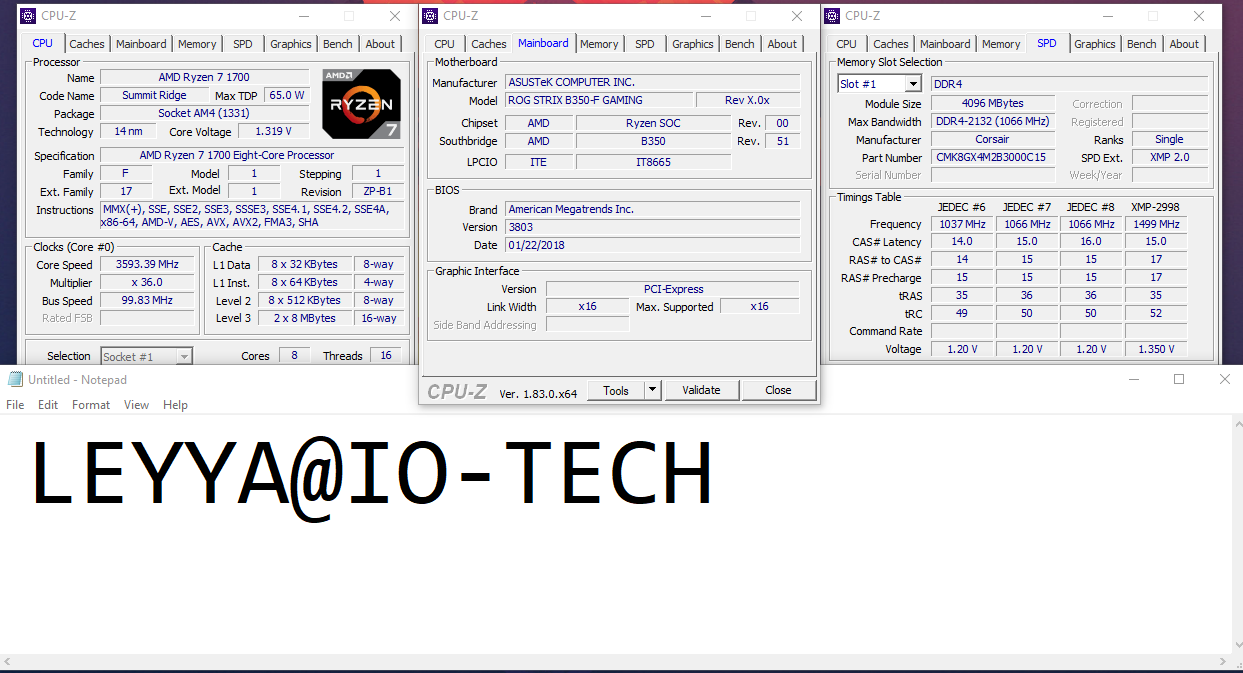Click the 99.83 MHz bus speed value
Image resolution: width=1243 pixels, height=673 pixels.
pos(147,301)
